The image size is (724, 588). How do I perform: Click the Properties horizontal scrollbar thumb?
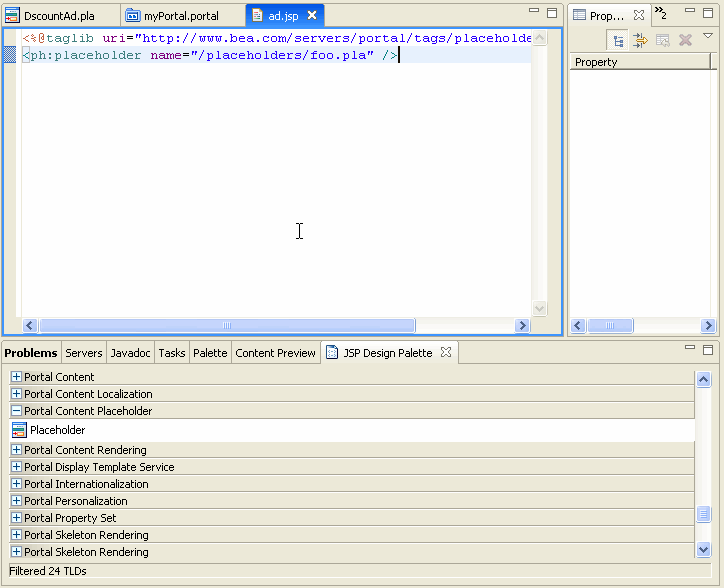click(610, 326)
